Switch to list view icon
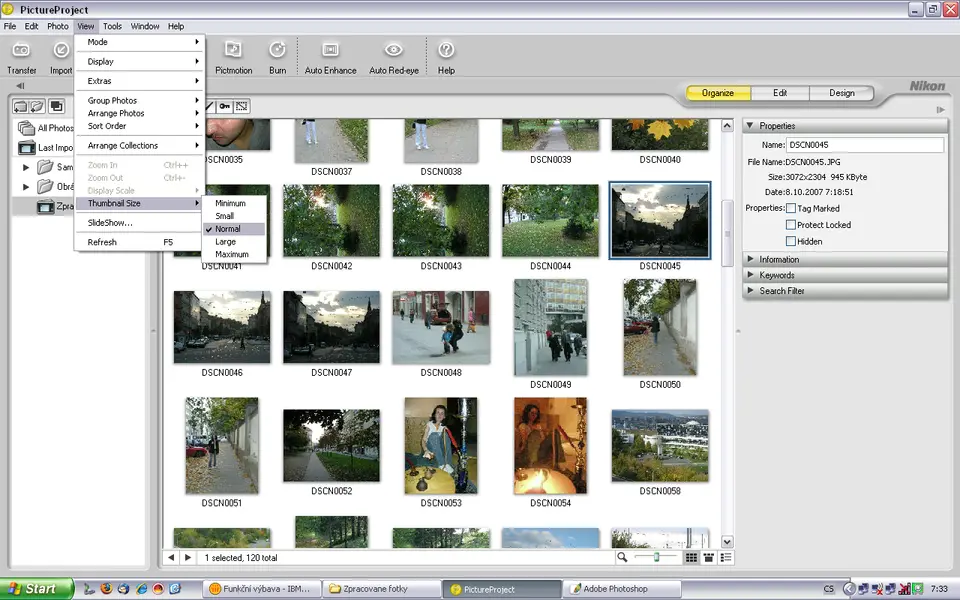Image resolution: width=960 pixels, height=600 pixels. 726,557
